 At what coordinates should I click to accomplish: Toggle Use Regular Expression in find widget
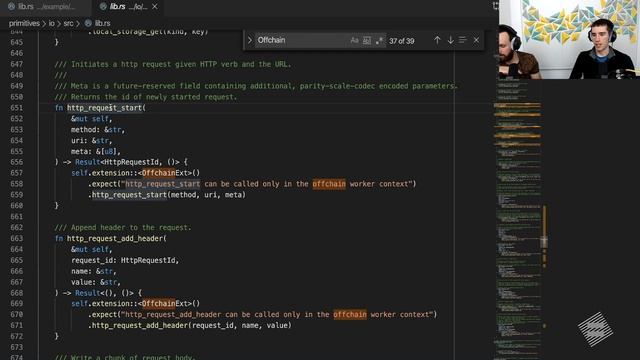(380, 40)
